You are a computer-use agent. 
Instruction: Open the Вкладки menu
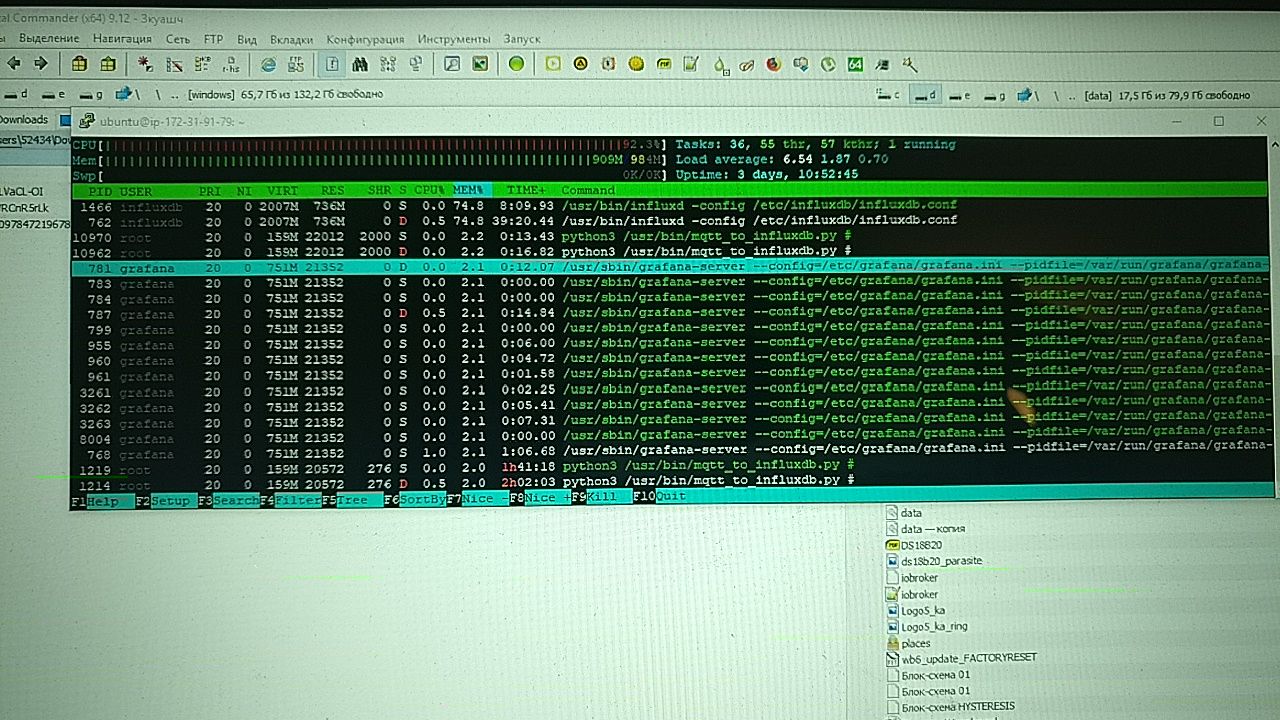(x=291, y=39)
